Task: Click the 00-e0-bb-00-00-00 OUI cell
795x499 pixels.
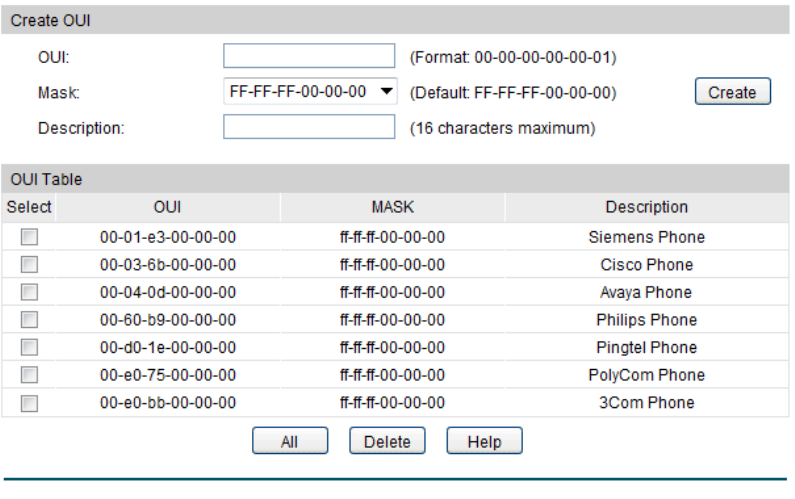Action: [167, 403]
